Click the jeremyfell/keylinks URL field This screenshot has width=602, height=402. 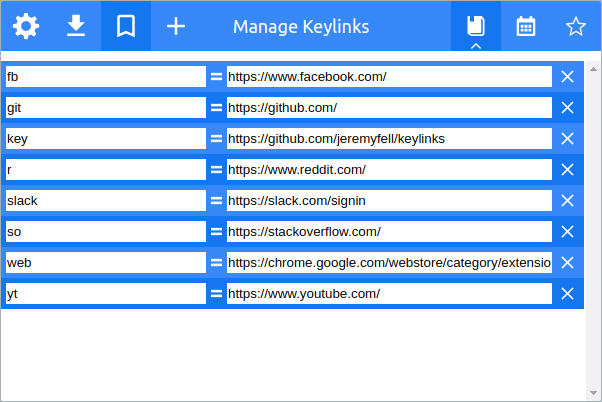tap(389, 139)
